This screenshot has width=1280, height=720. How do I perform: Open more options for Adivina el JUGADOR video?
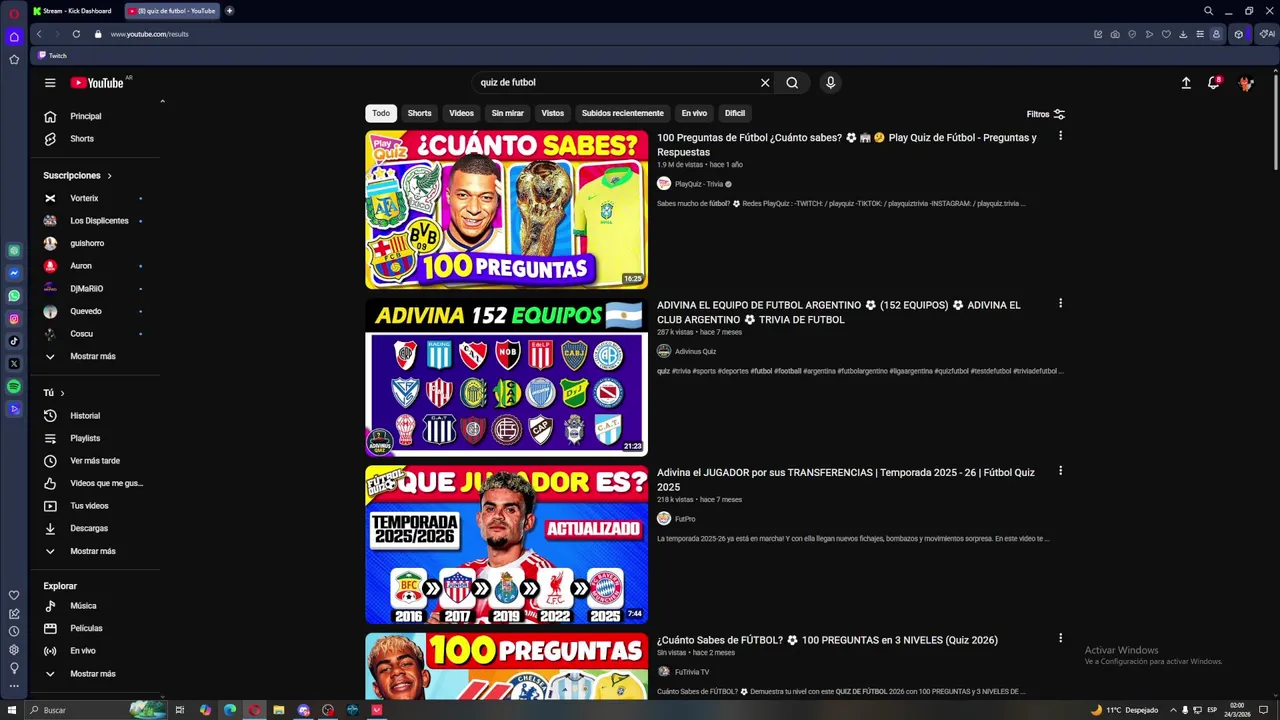(x=1060, y=471)
